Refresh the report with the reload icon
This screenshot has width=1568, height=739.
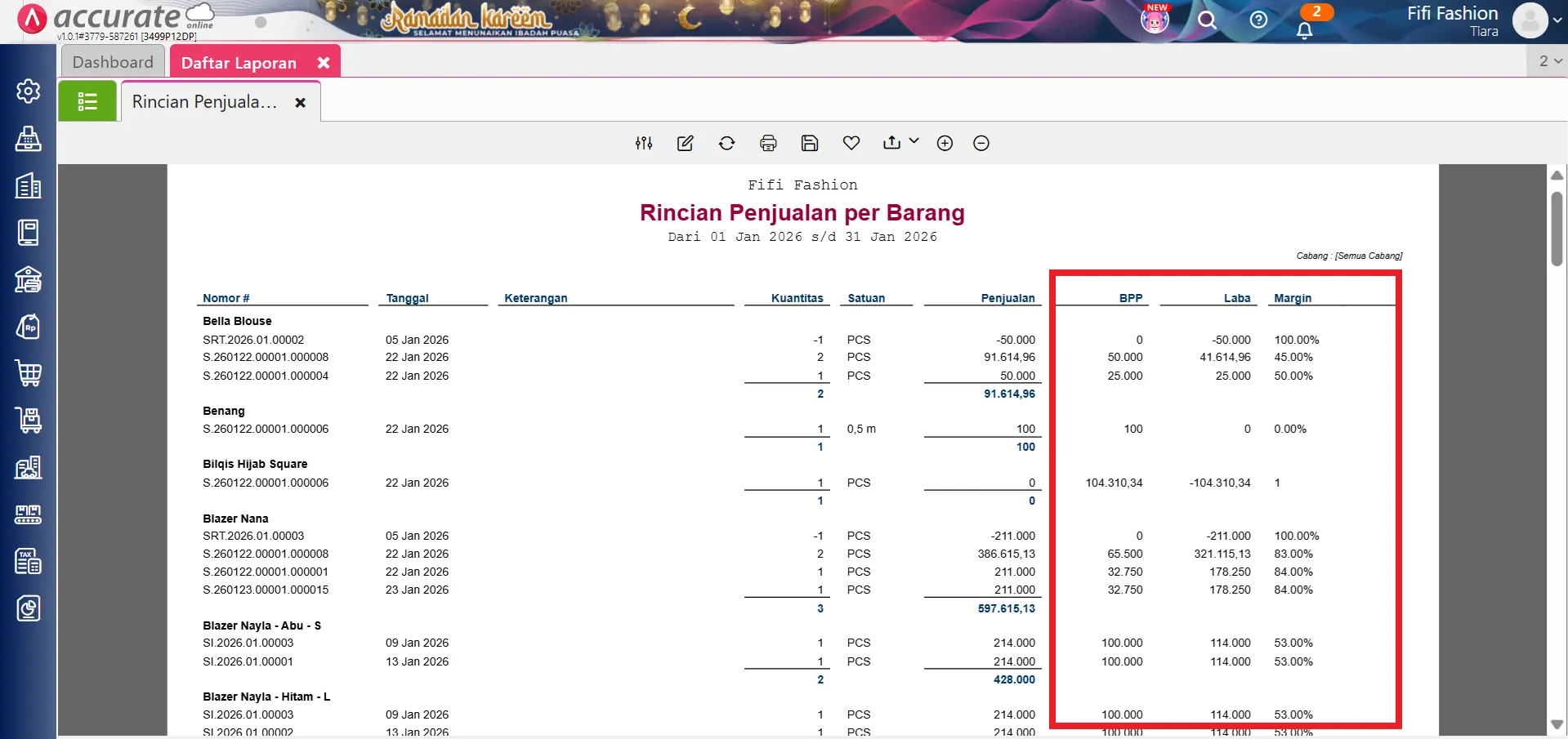[726, 144]
